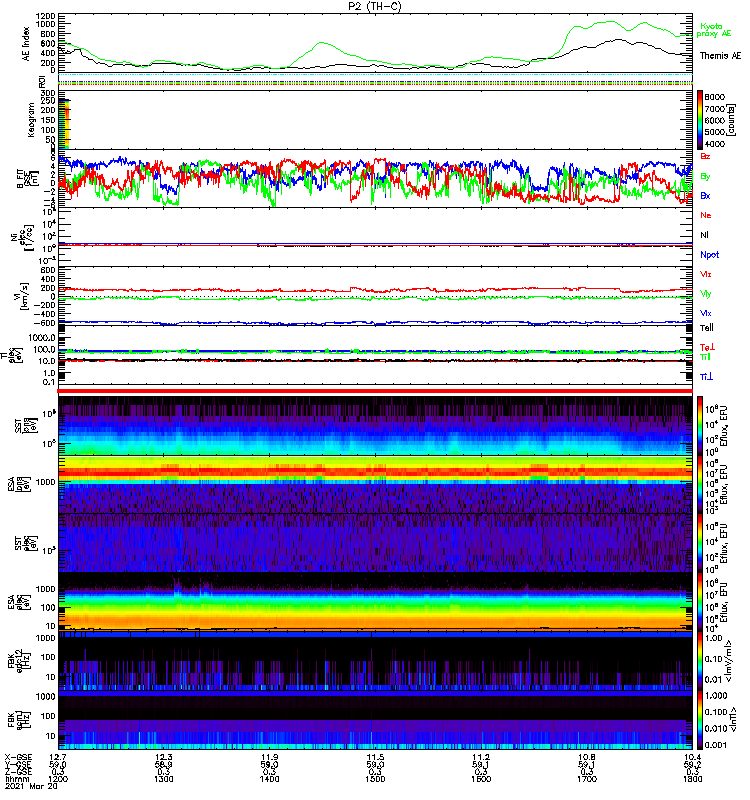Select the blue "Bx" legend label
750x800 pixels.
(705, 196)
